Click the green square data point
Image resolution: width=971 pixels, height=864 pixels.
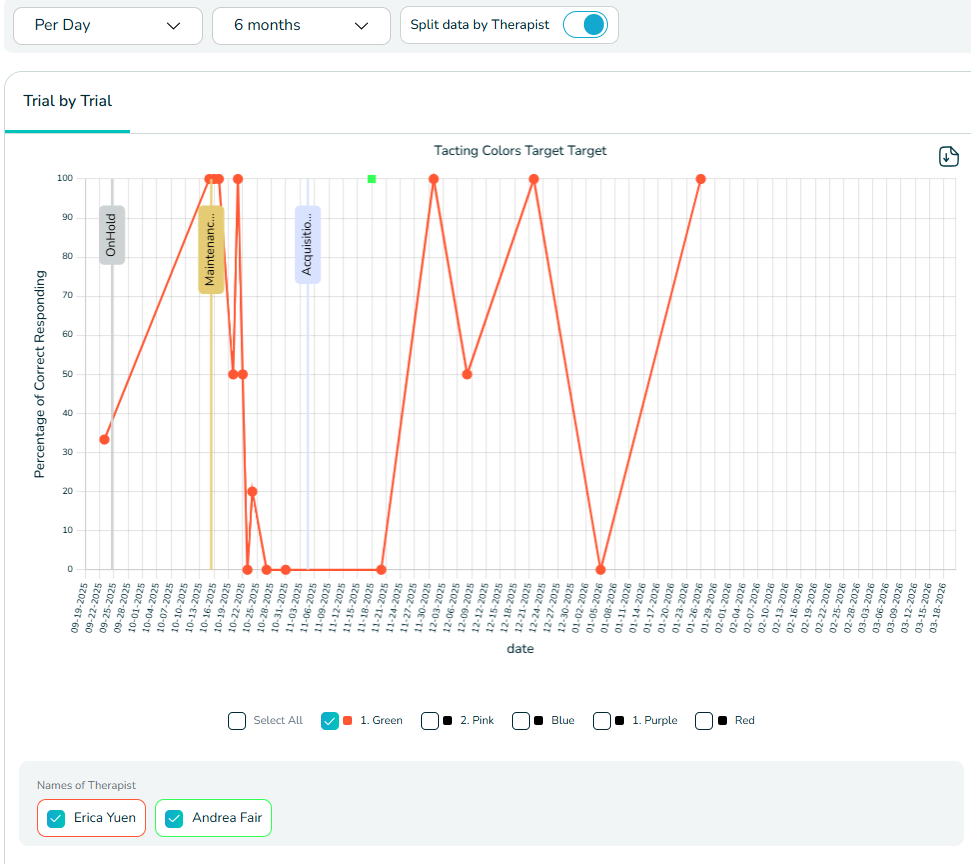click(372, 179)
